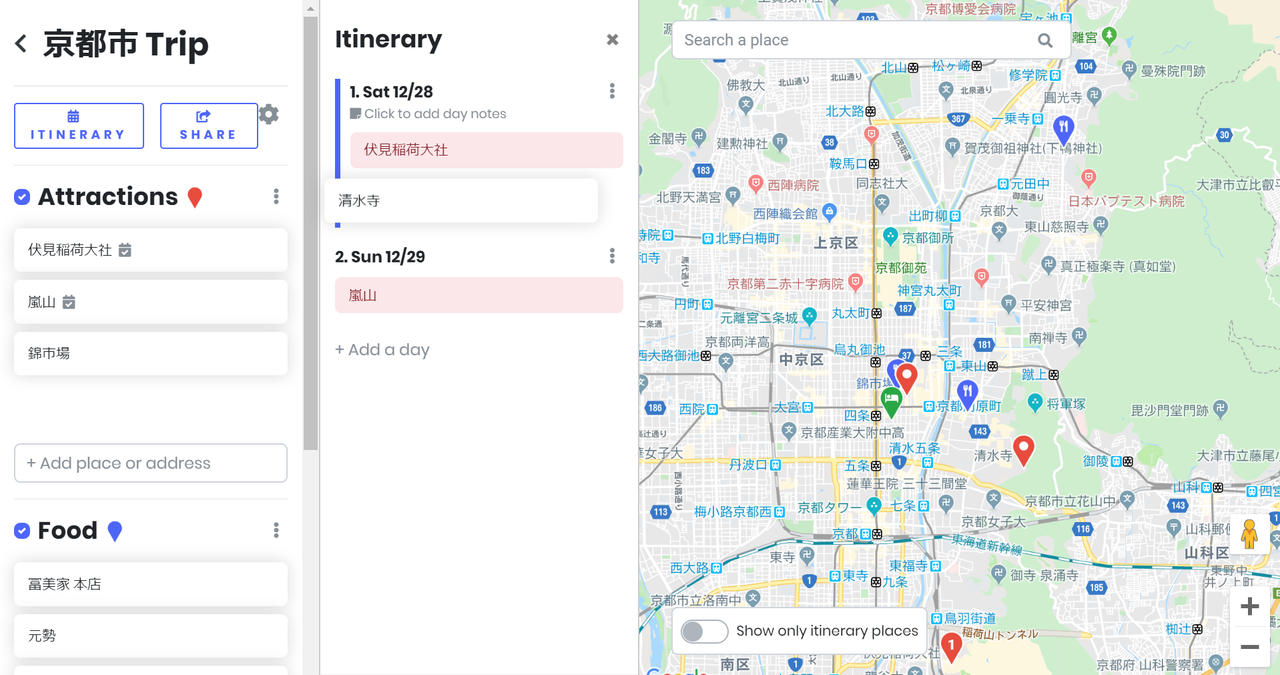
Task: Click the red pin near 錦市場 on map
Action: point(907,378)
